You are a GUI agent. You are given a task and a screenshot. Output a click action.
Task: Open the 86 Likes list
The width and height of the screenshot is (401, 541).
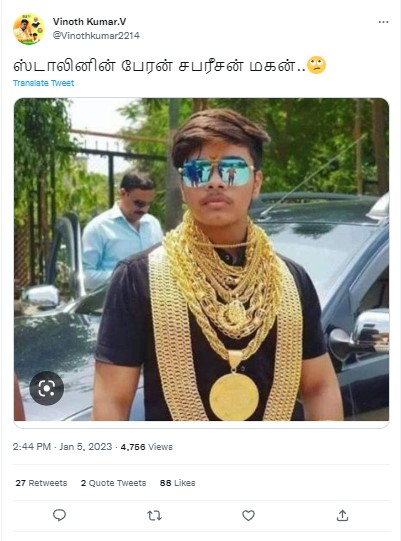click(x=177, y=483)
